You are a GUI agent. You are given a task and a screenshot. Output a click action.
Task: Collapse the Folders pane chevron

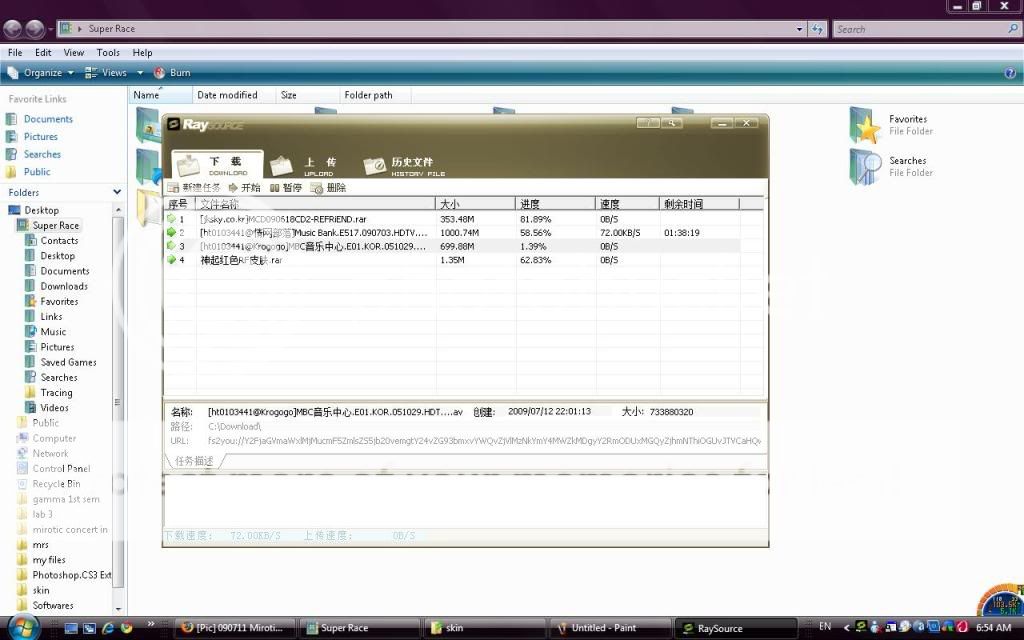117,192
